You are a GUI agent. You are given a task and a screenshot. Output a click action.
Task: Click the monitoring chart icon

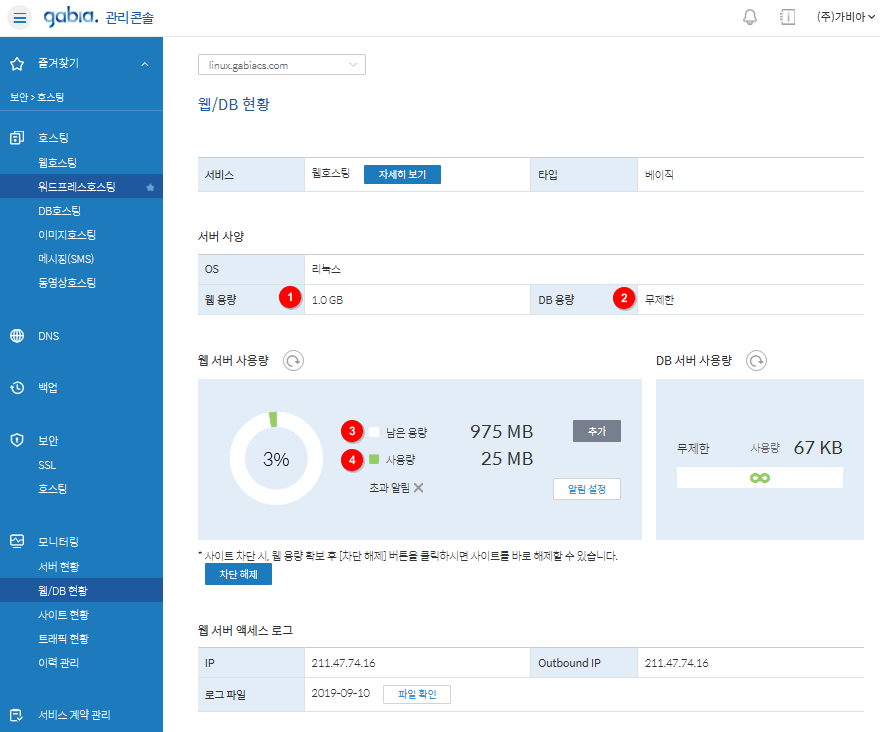[17, 541]
